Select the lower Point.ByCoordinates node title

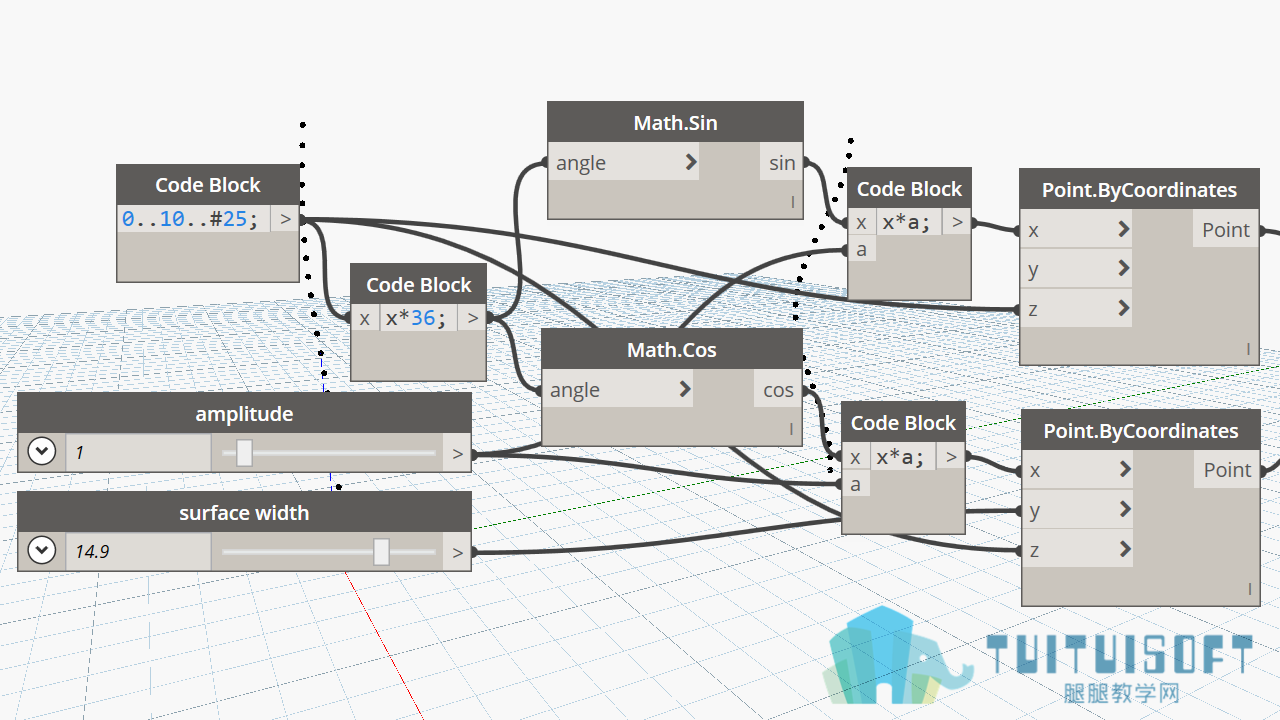pos(1141,430)
